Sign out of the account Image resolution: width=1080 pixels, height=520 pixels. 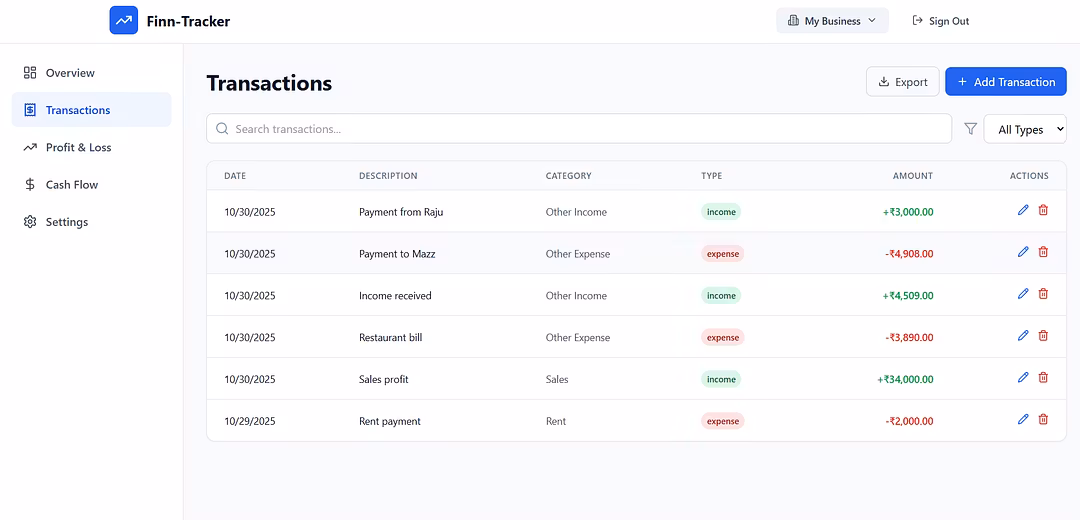coord(940,21)
